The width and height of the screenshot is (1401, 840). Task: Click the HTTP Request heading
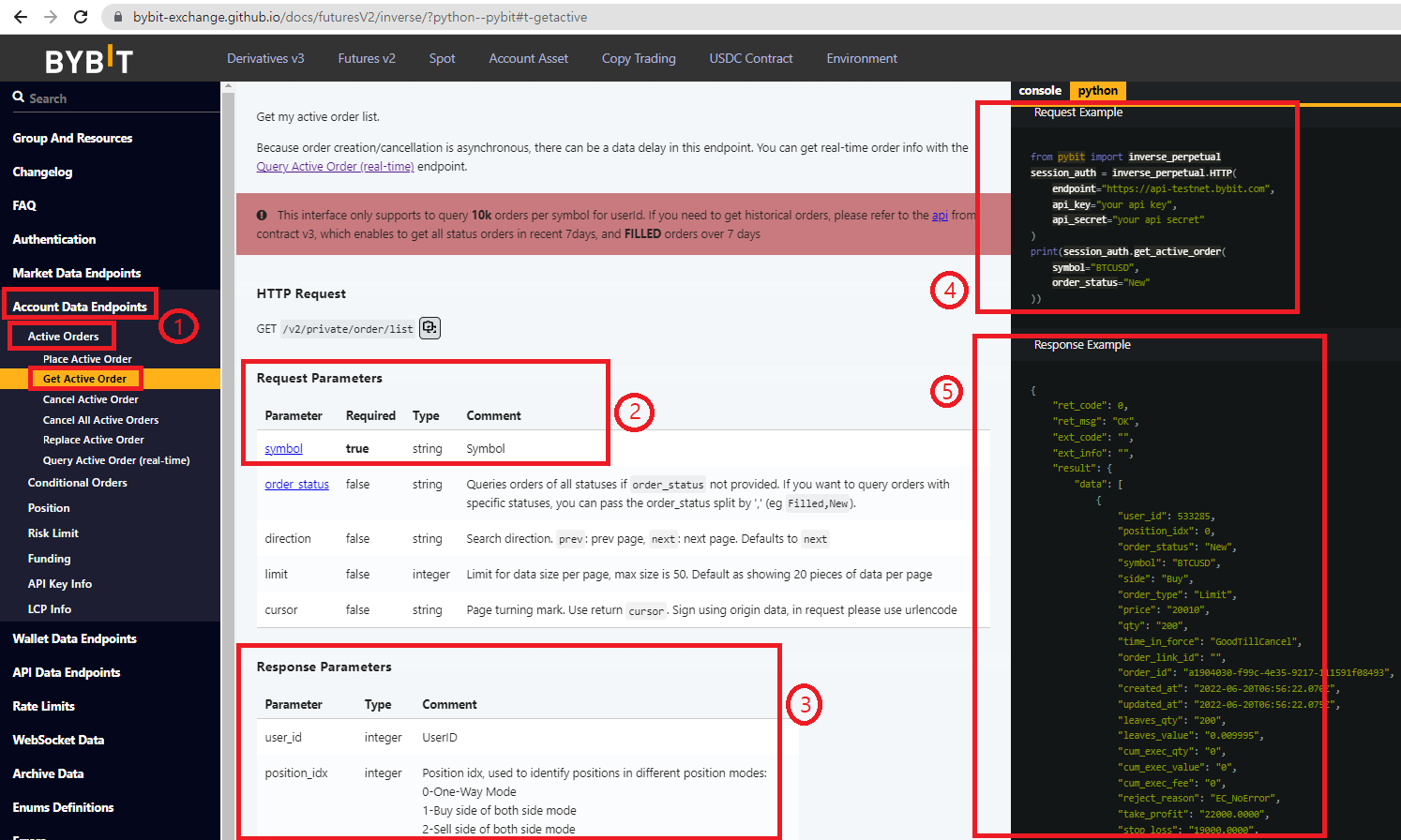pos(301,293)
